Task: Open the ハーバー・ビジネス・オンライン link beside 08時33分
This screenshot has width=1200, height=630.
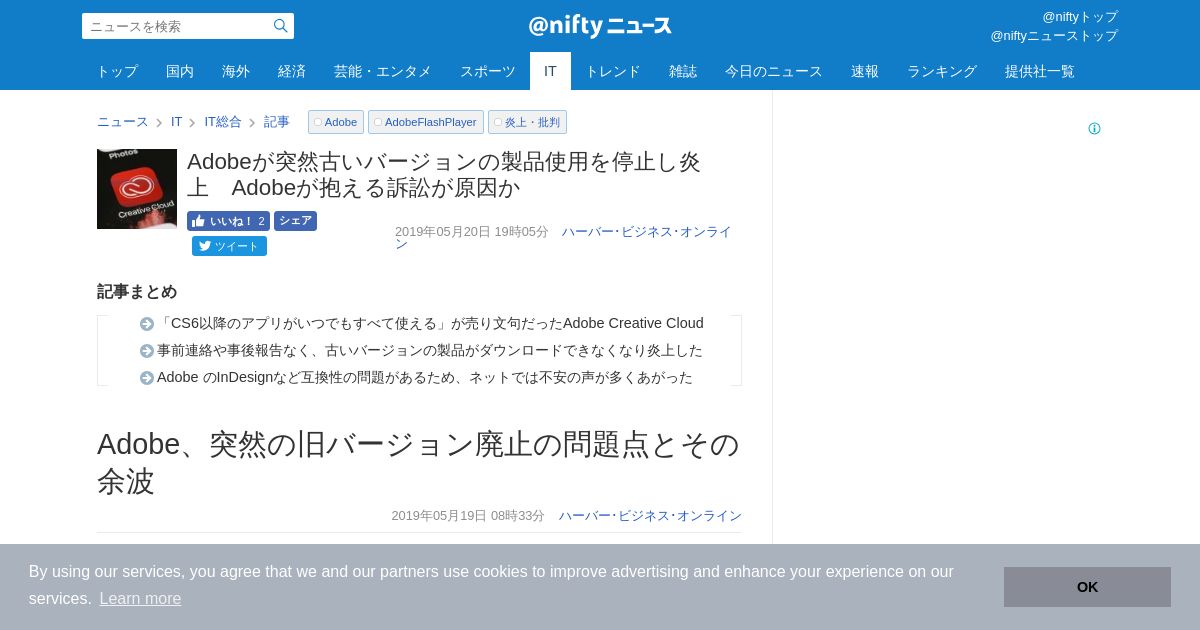Action: tap(650, 516)
